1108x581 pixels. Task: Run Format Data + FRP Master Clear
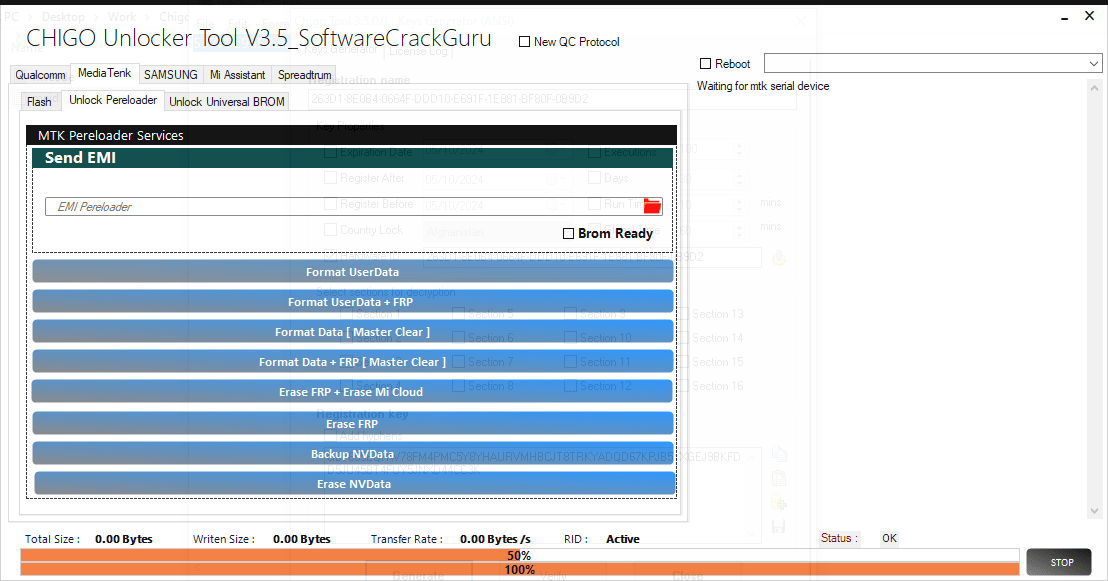pyautogui.click(x=352, y=361)
